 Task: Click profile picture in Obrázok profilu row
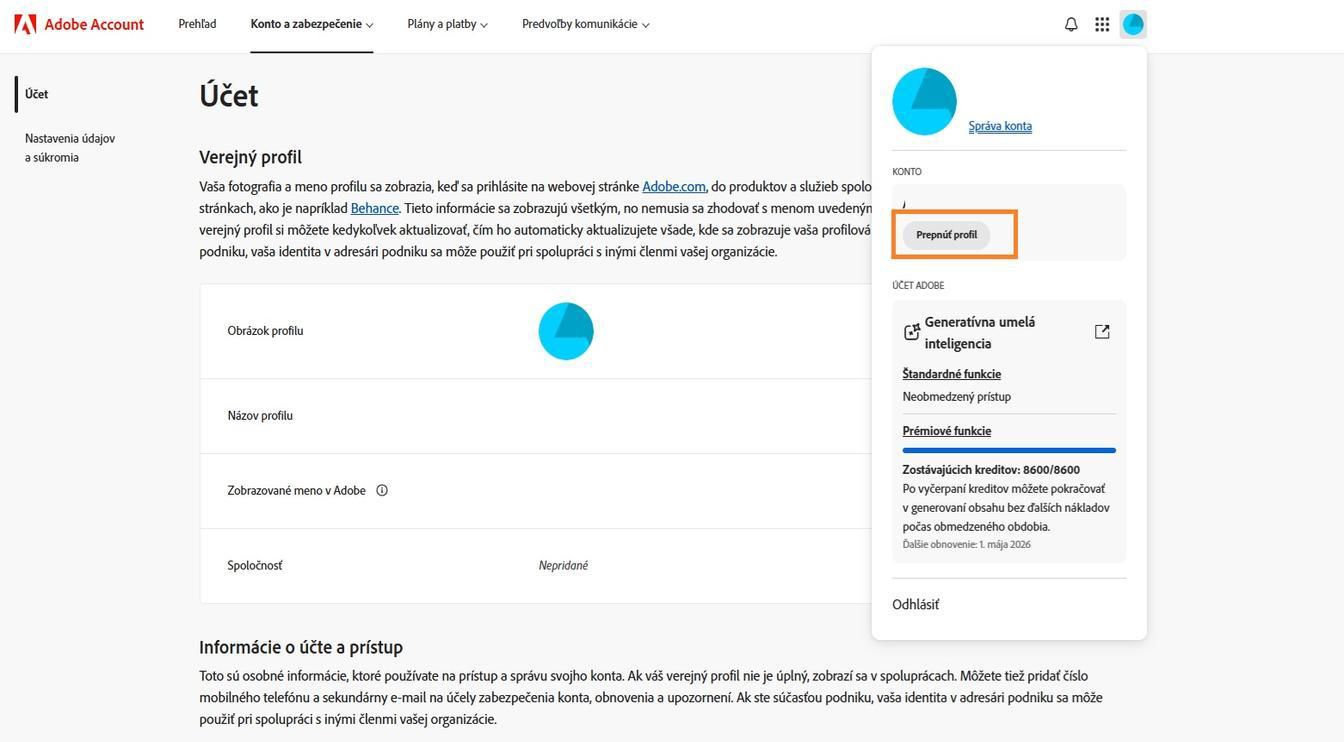[566, 331]
